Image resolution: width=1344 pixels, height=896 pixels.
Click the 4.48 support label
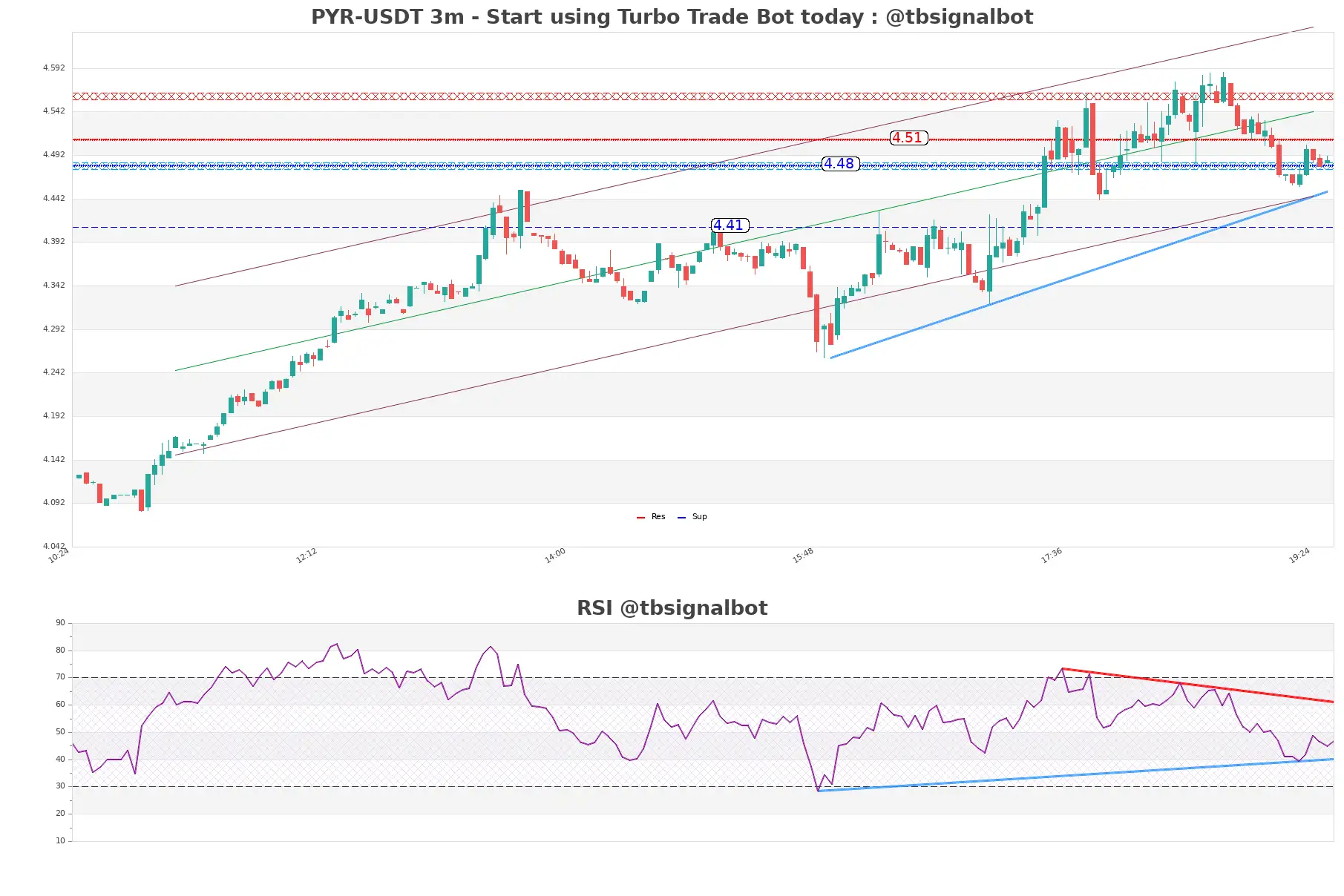(840, 164)
